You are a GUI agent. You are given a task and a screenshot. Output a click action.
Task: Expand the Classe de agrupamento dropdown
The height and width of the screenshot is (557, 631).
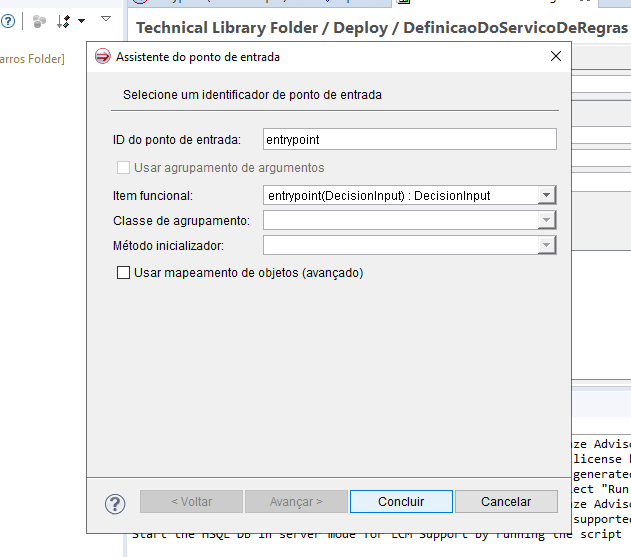pos(546,220)
